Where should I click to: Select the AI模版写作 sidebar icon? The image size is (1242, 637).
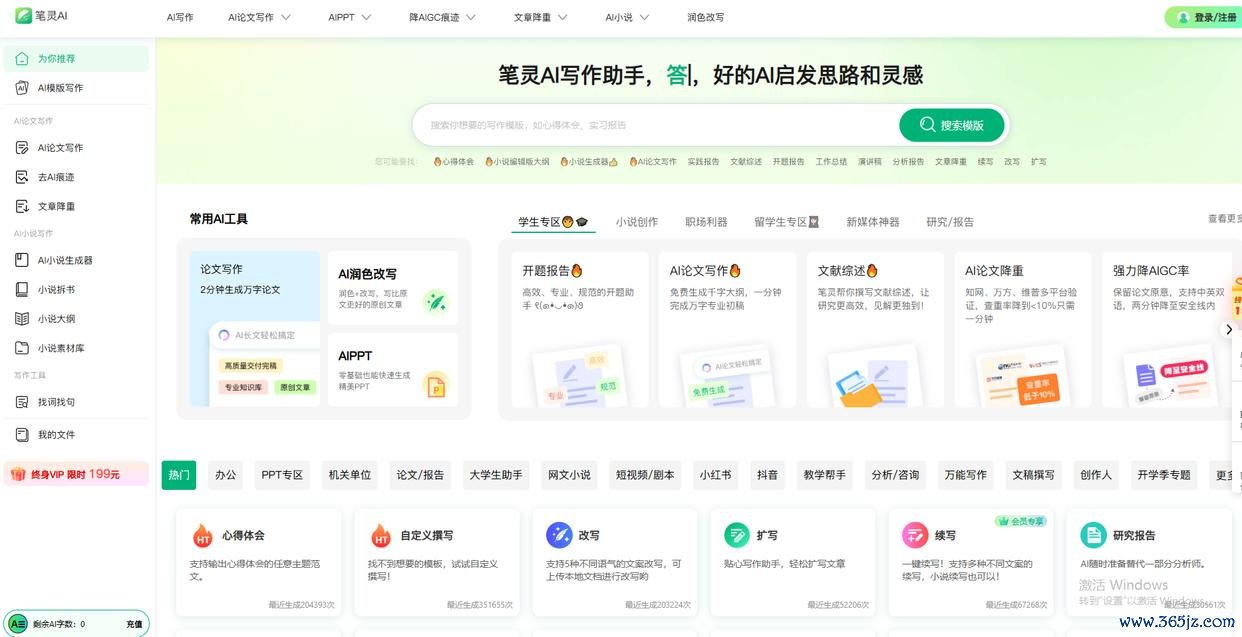pos(22,88)
